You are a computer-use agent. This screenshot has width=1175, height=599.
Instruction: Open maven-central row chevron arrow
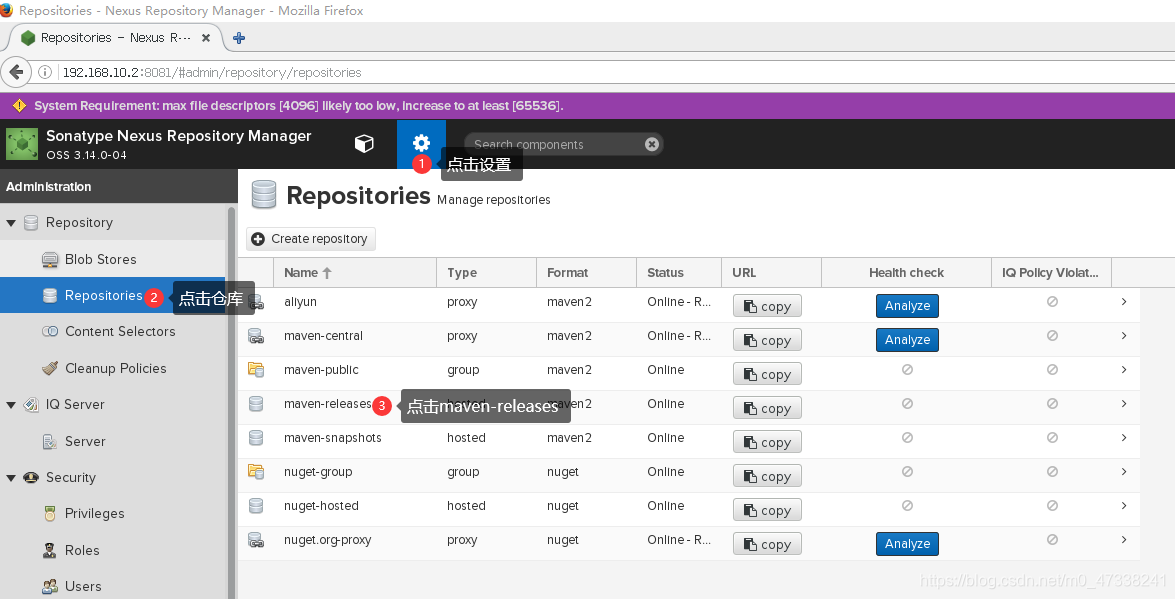[1124, 336]
